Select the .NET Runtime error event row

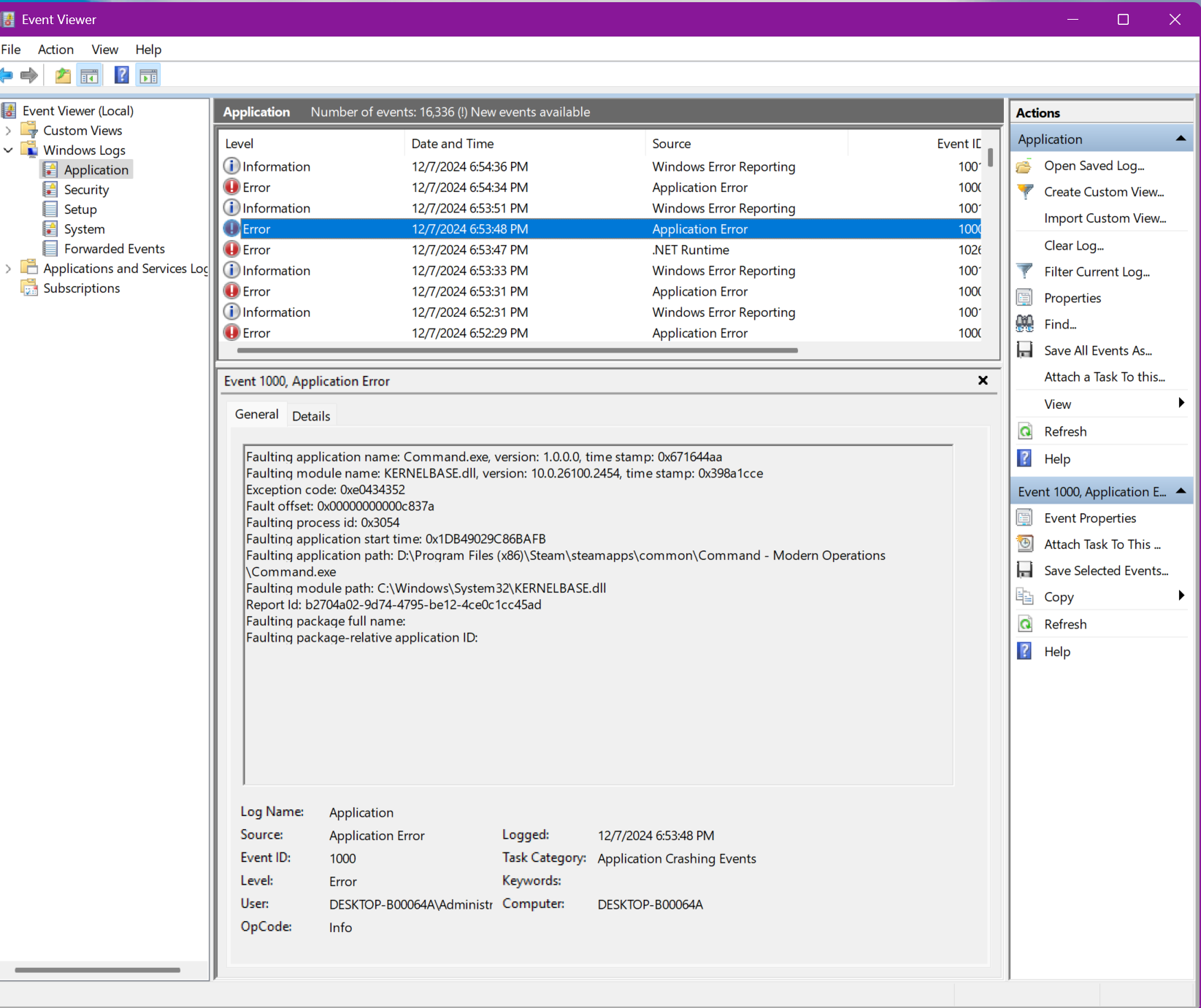click(x=602, y=250)
